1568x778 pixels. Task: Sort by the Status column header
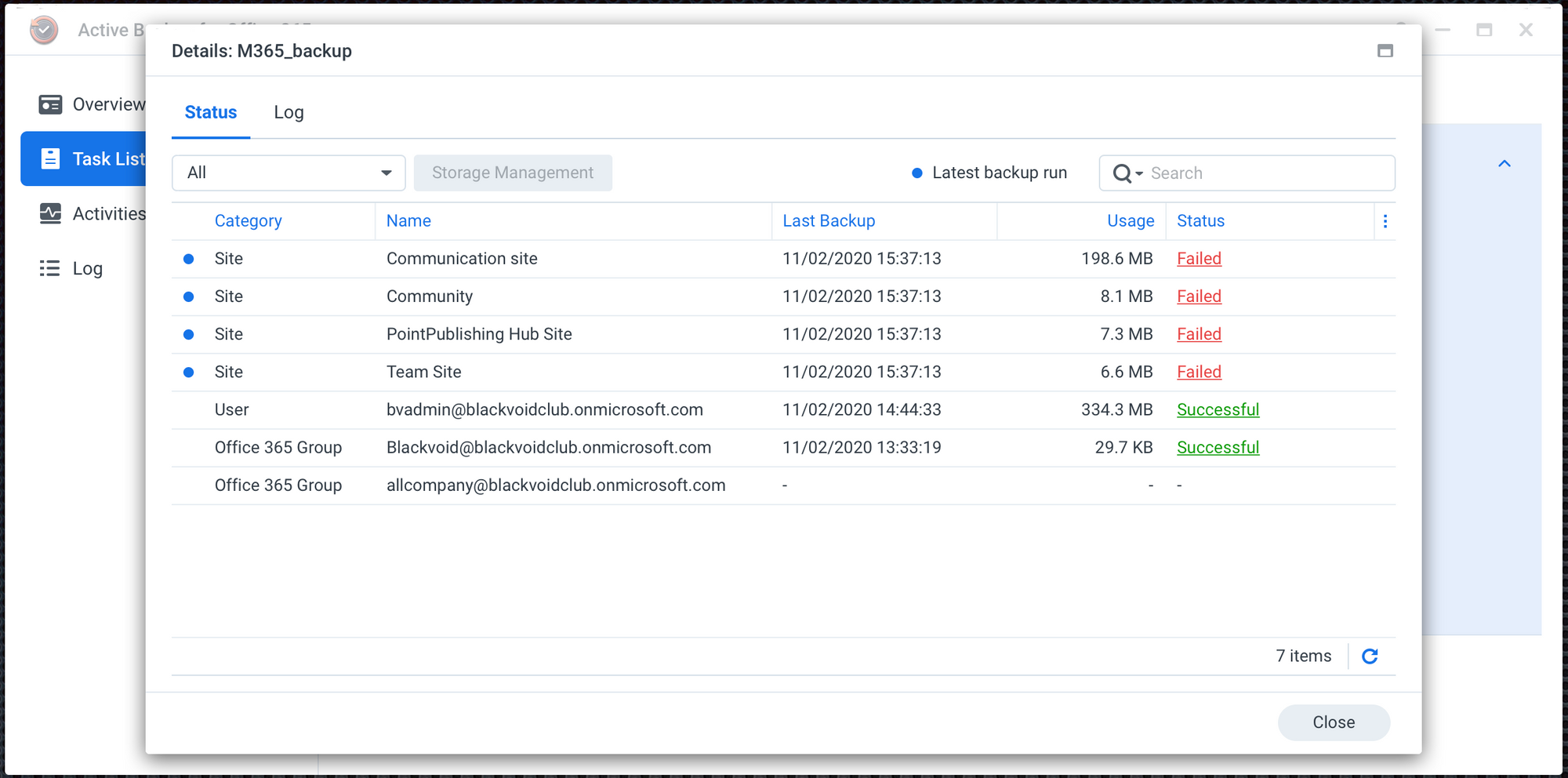[1200, 221]
